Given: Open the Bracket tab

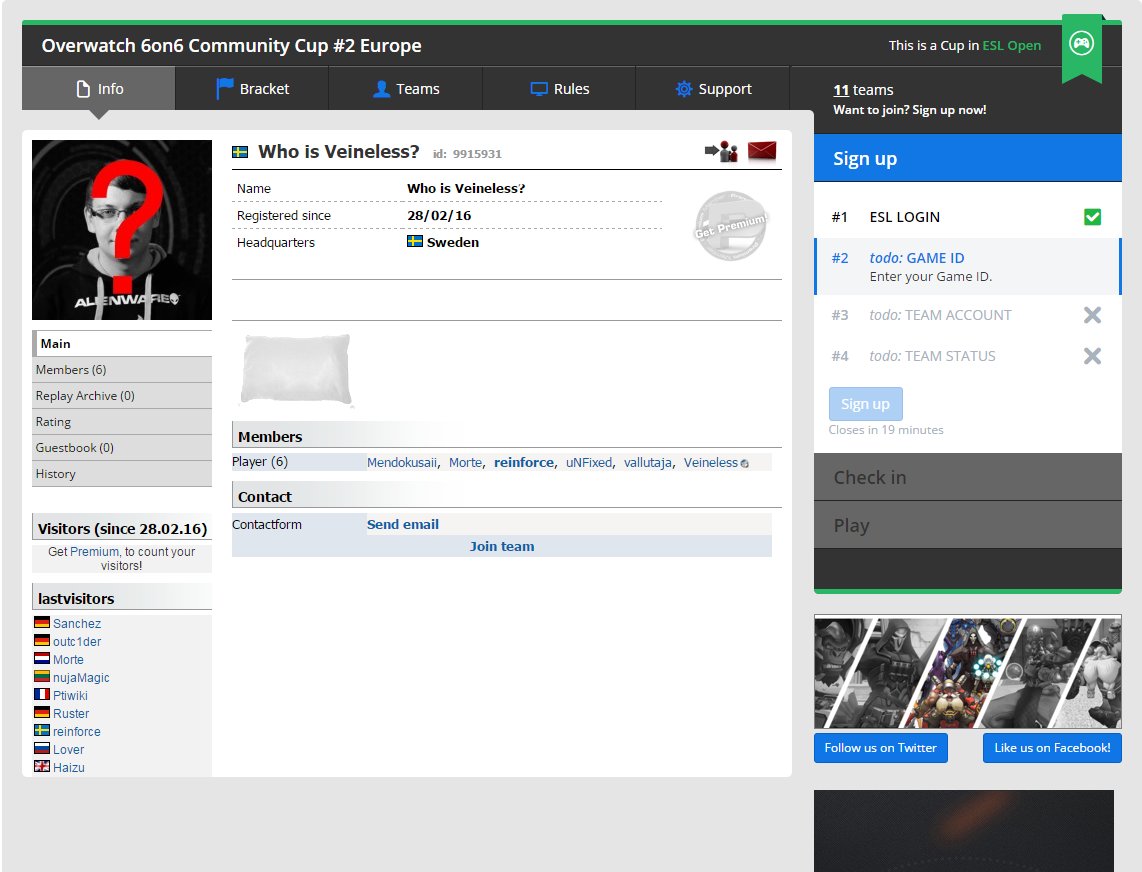Looking at the screenshot, I should click(252, 88).
